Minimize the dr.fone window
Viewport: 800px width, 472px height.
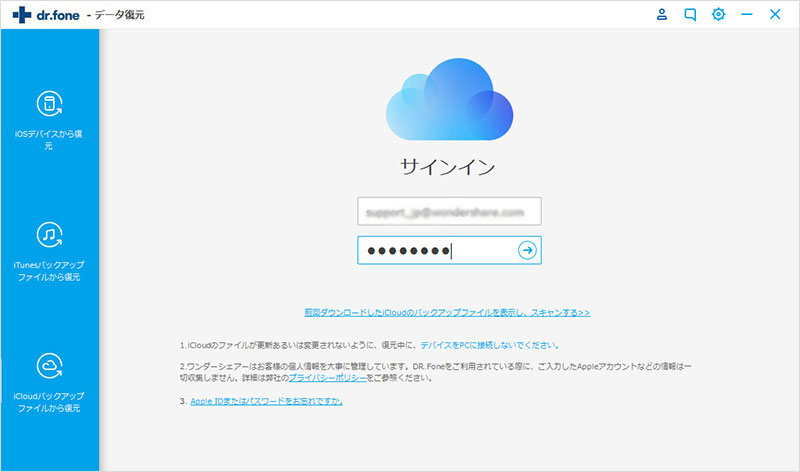click(x=746, y=14)
